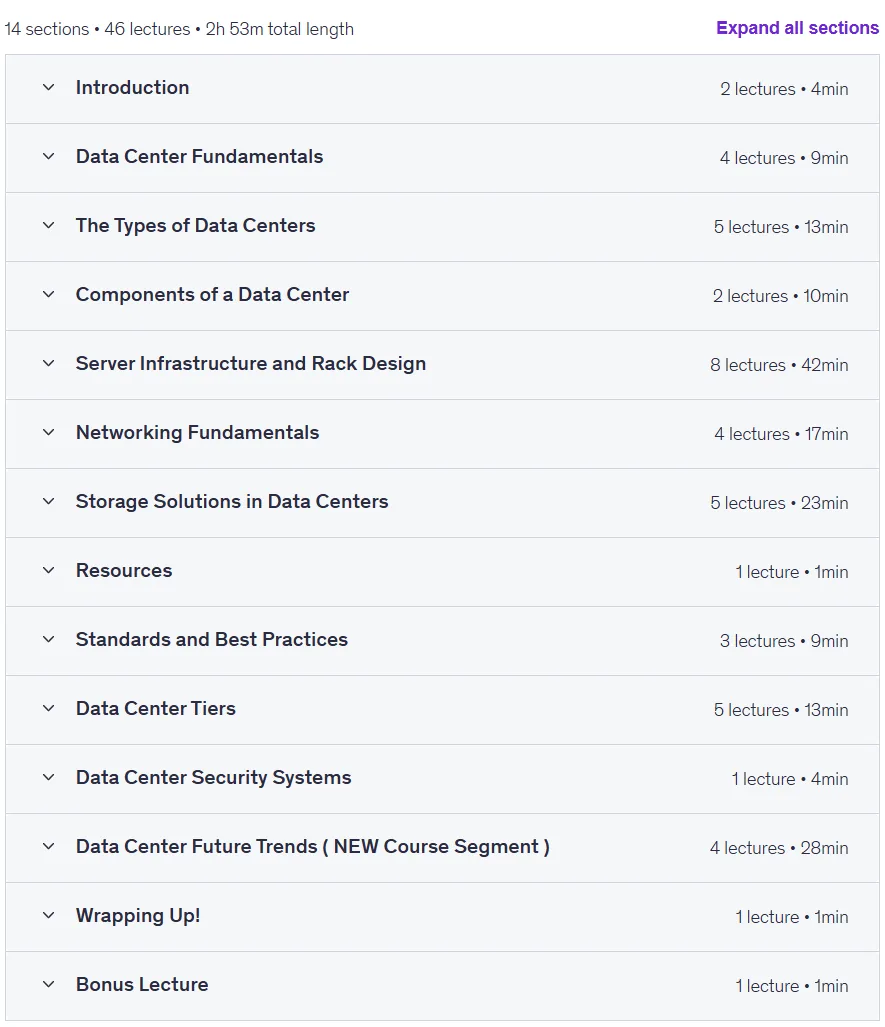Viewport: 885px width, 1027px height.
Task: Click the 5 lectures 23min label
Action: [779, 503]
